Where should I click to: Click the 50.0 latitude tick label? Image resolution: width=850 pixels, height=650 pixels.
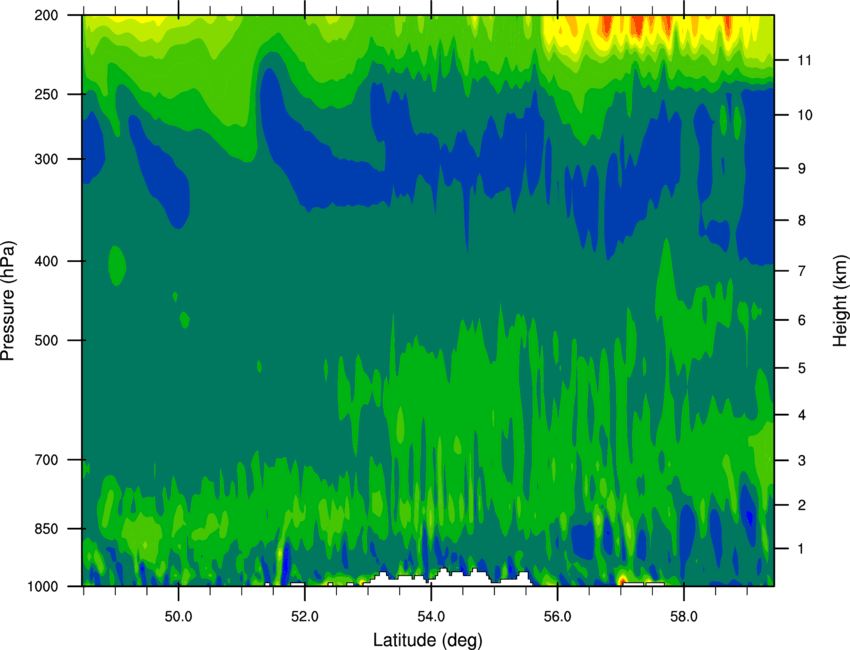[178, 617]
